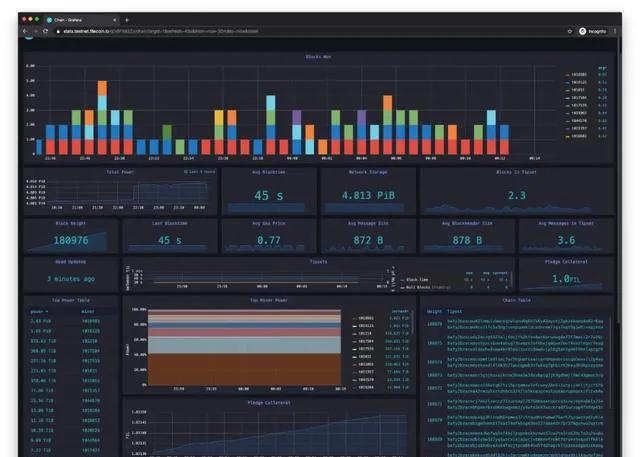Open the Network Storage panel title menu
The image size is (640, 457).
[x=368, y=172]
